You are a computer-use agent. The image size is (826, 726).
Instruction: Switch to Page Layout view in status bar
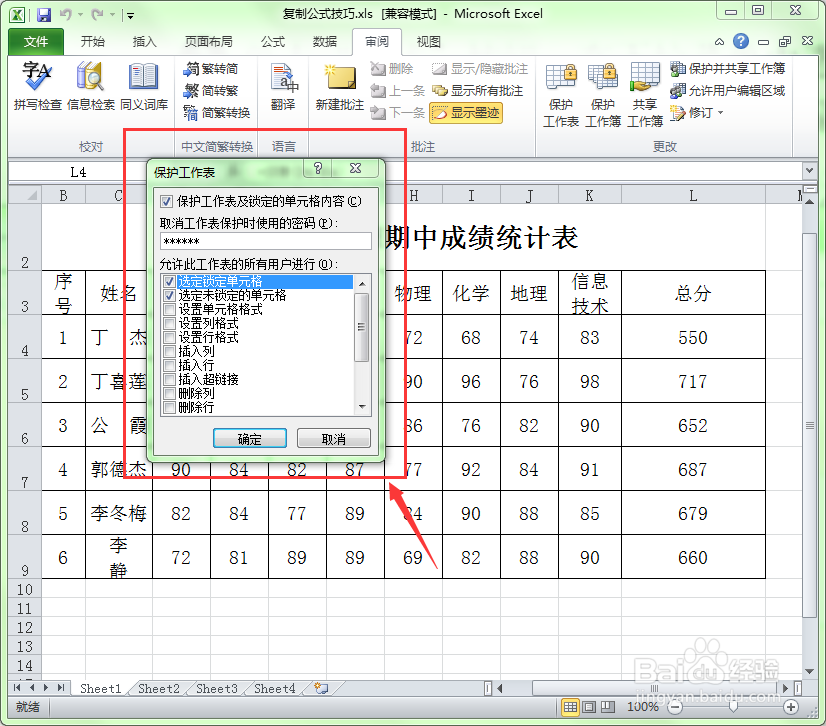click(589, 707)
